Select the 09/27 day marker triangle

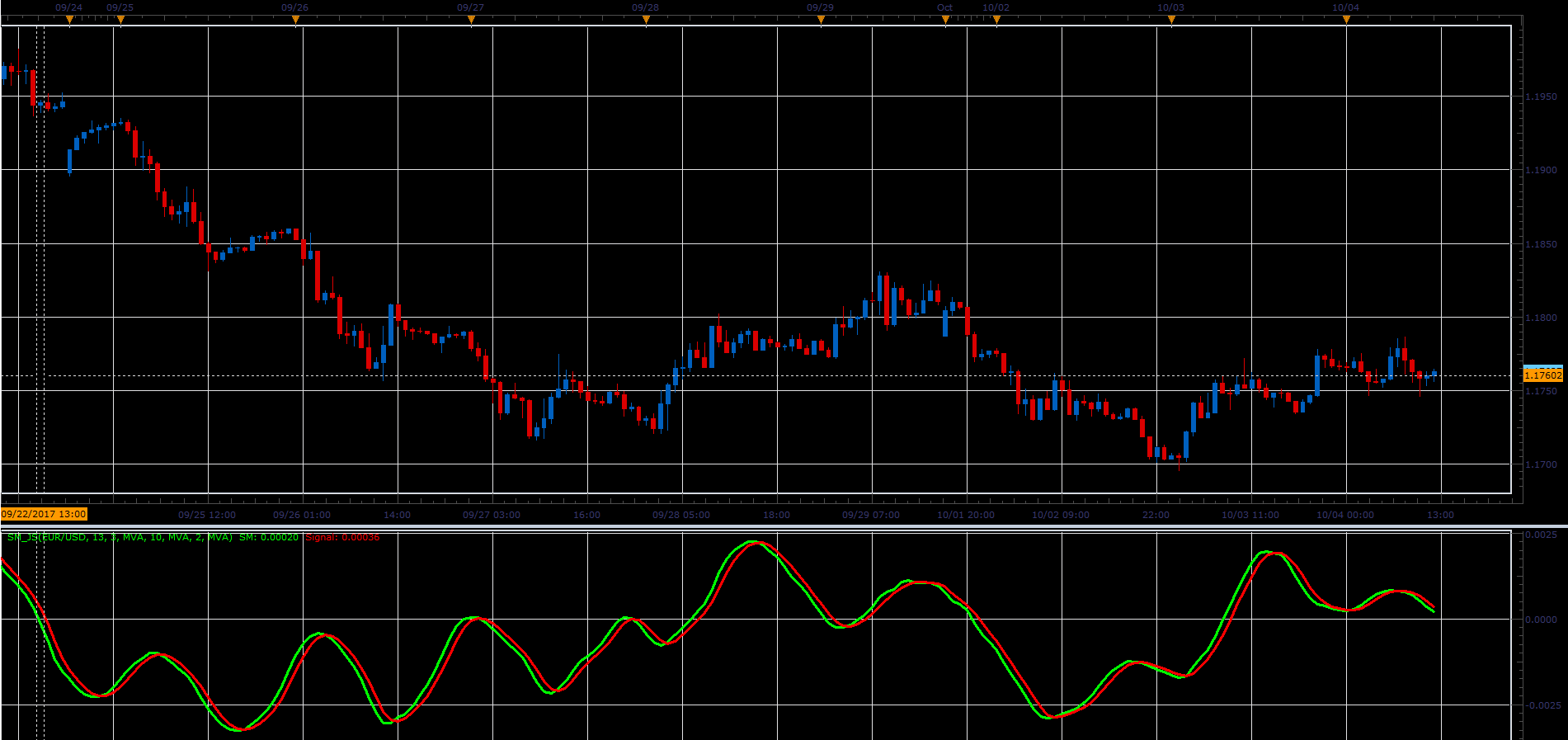click(471, 20)
